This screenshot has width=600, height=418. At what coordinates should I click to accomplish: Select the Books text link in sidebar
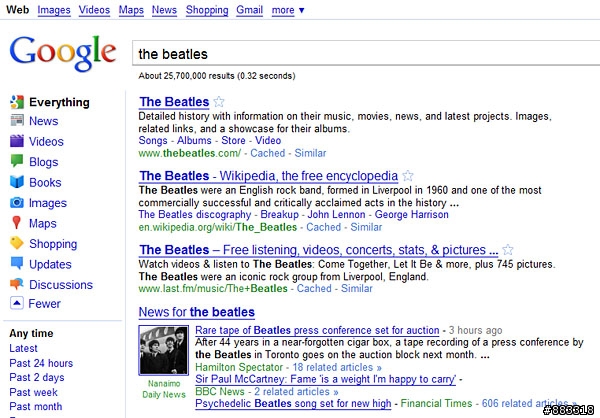(x=45, y=182)
